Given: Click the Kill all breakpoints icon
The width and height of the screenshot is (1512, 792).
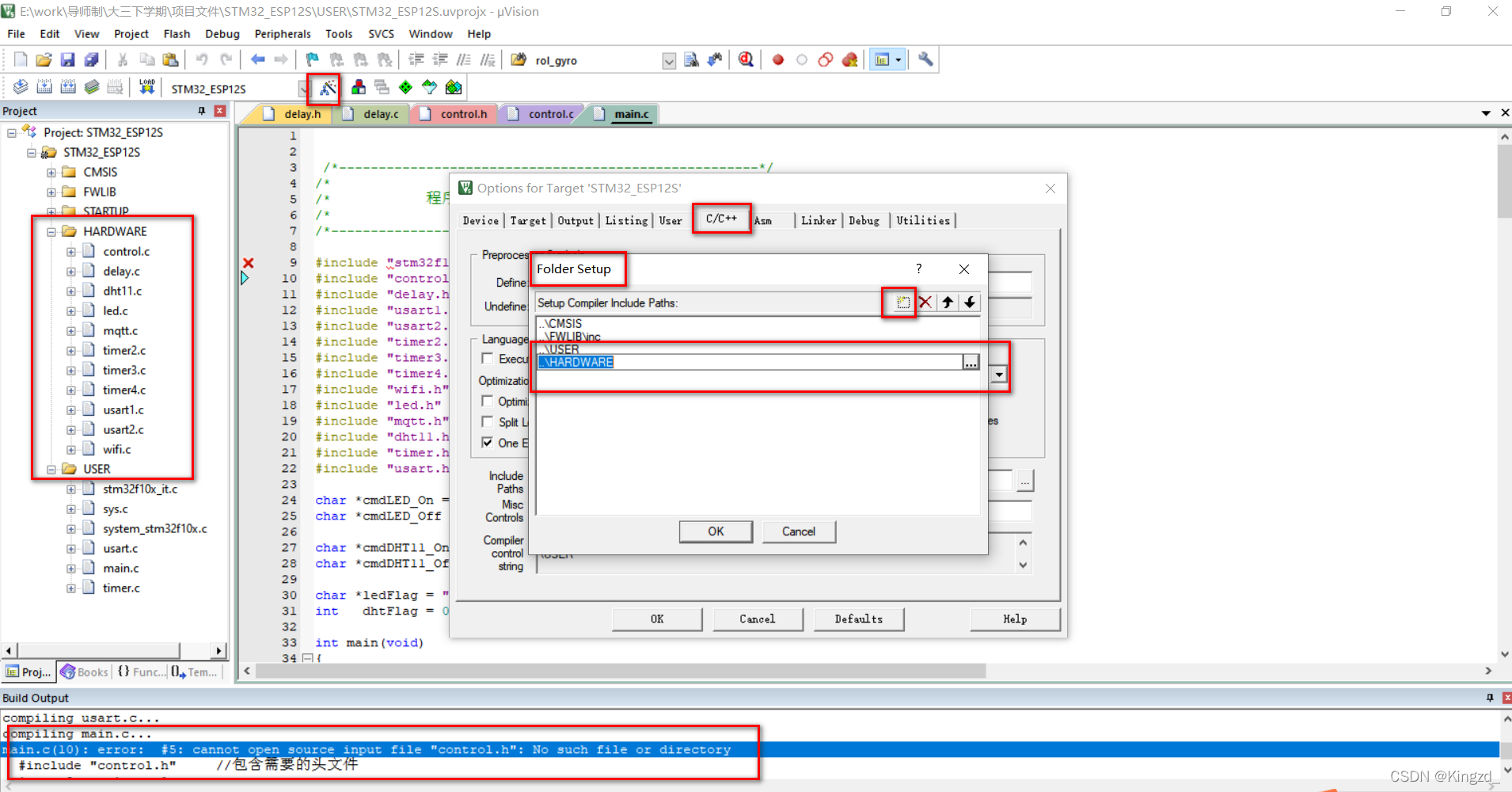Looking at the screenshot, I should 849,59.
